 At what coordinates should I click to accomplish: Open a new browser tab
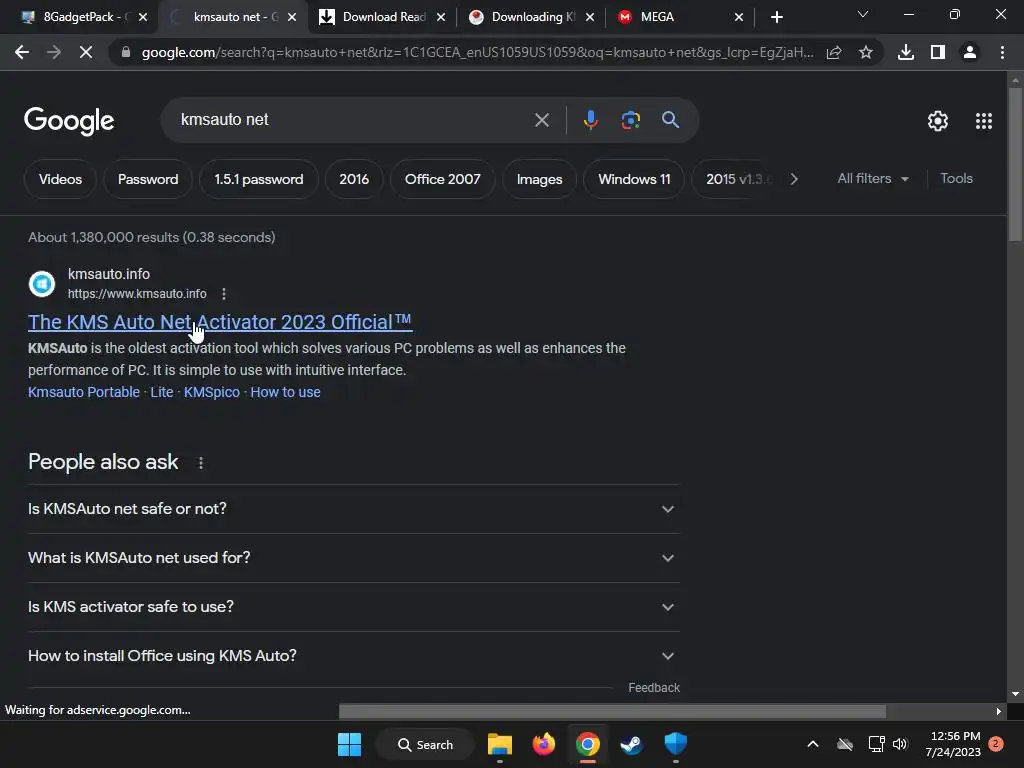pos(776,17)
